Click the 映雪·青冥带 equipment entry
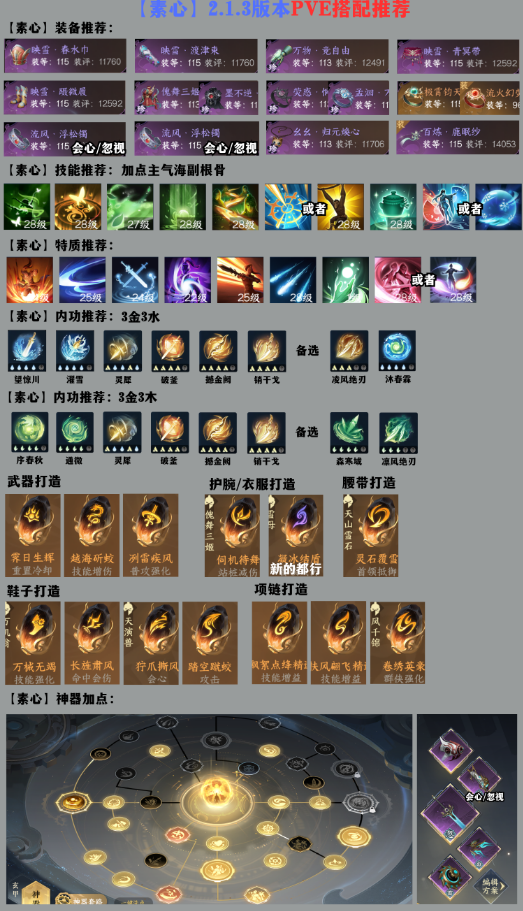 457,56
